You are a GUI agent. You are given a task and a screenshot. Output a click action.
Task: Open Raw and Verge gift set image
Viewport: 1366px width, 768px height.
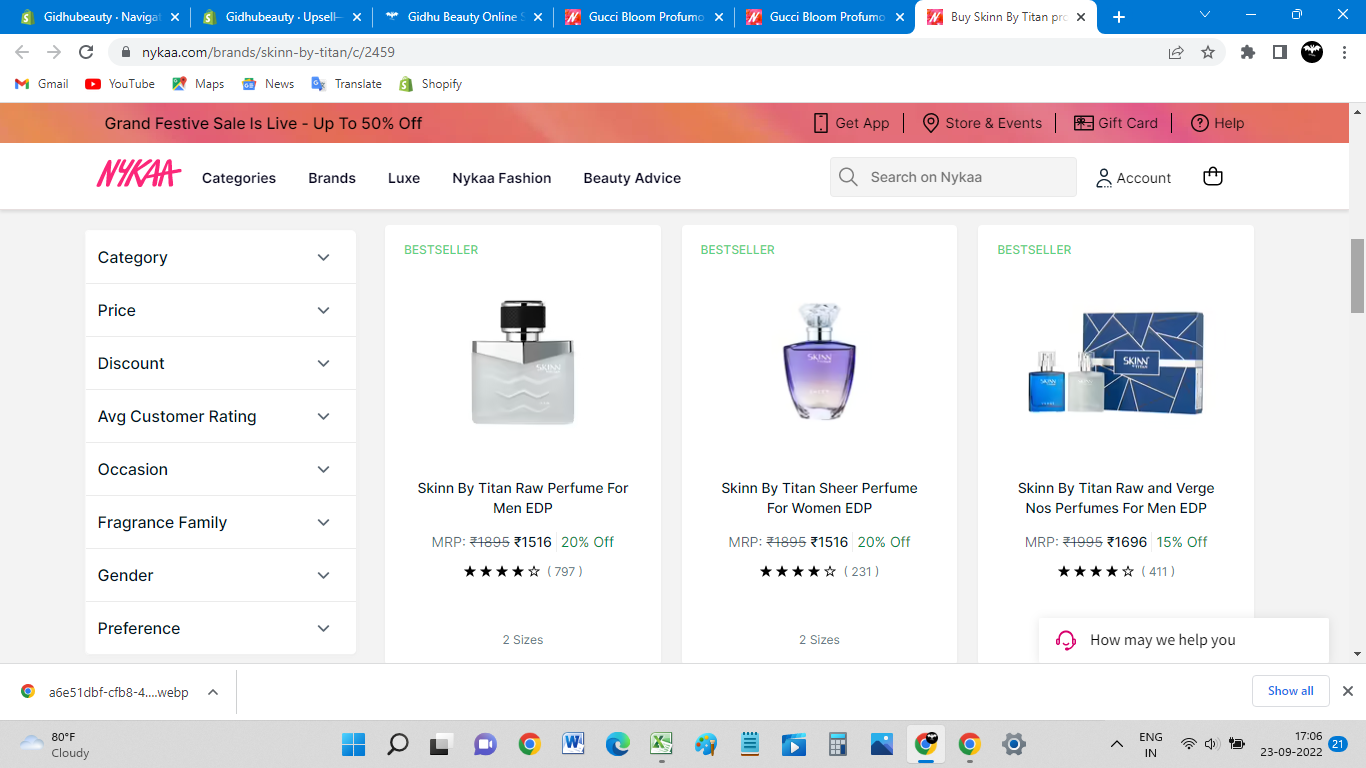coord(1116,363)
